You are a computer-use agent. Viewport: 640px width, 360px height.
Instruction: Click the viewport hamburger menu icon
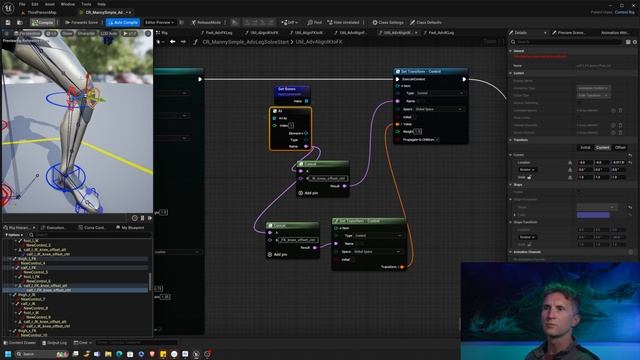[6, 33]
